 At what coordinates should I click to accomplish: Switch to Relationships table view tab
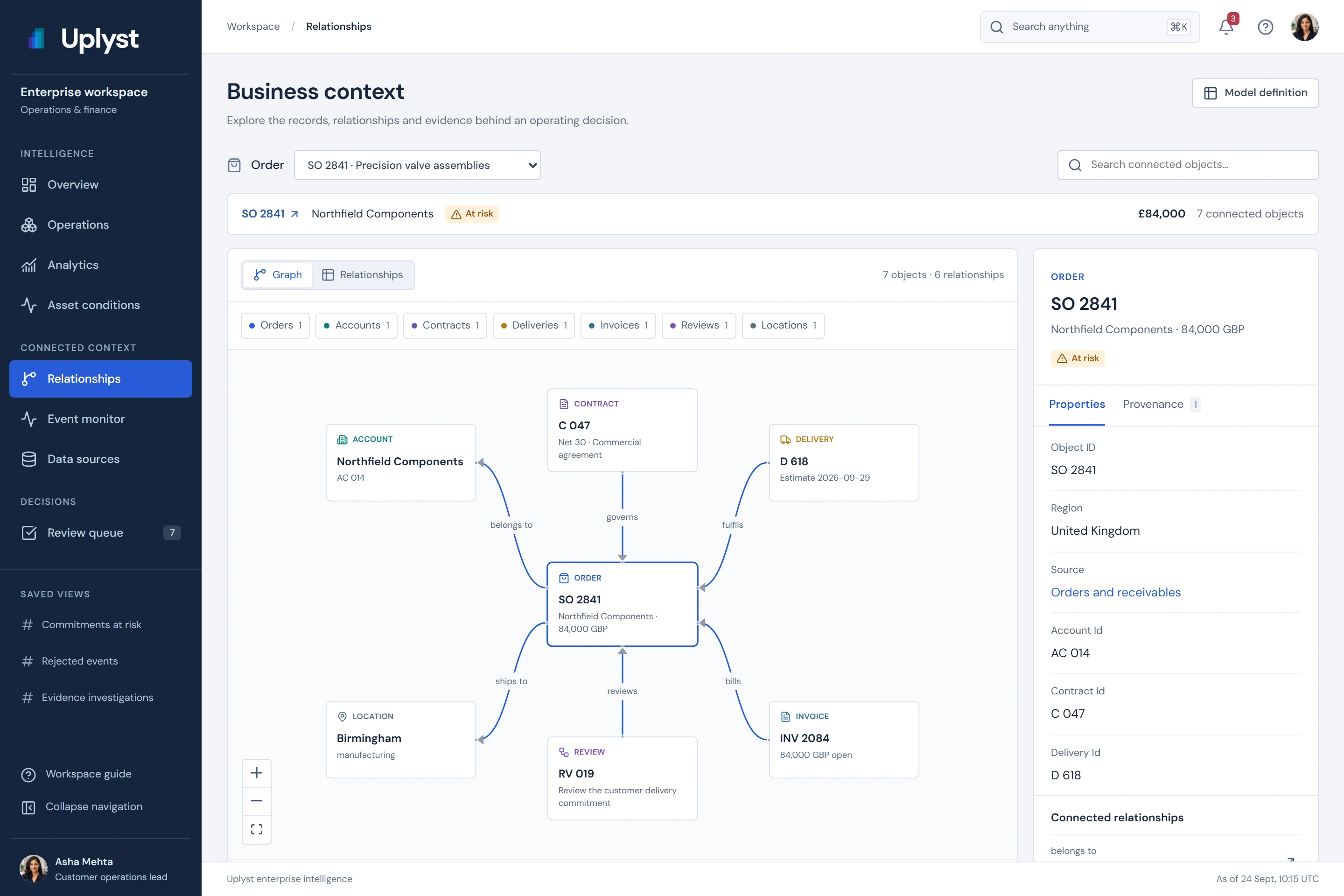(x=363, y=275)
